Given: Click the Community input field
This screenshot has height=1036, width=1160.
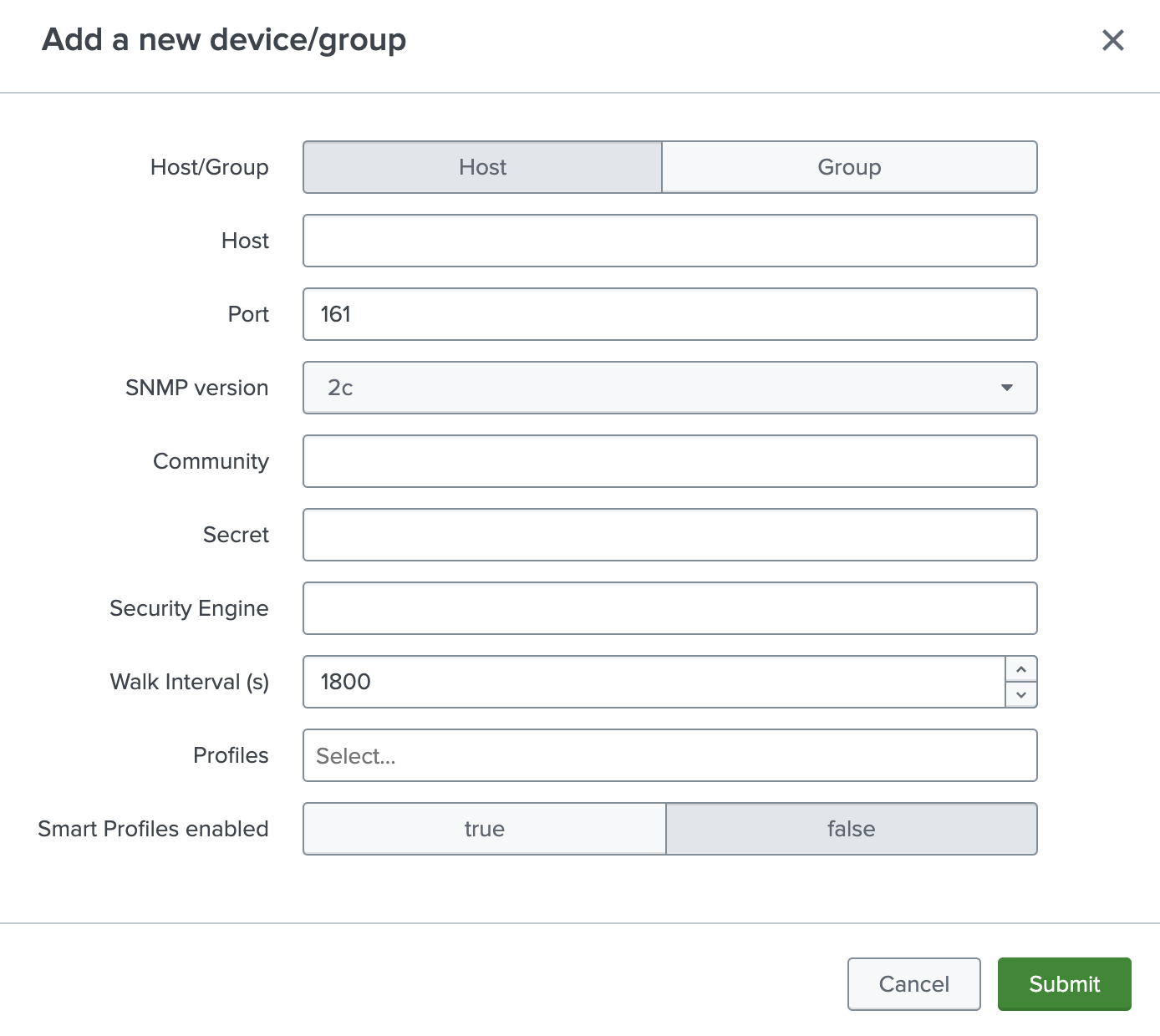Looking at the screenshot, I should point(669,461).
